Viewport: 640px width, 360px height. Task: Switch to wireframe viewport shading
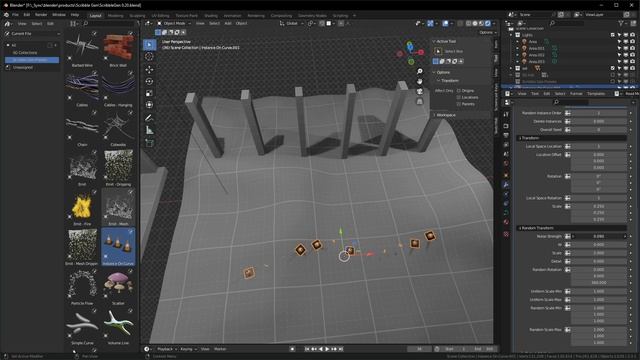click(x=469, y=24)
